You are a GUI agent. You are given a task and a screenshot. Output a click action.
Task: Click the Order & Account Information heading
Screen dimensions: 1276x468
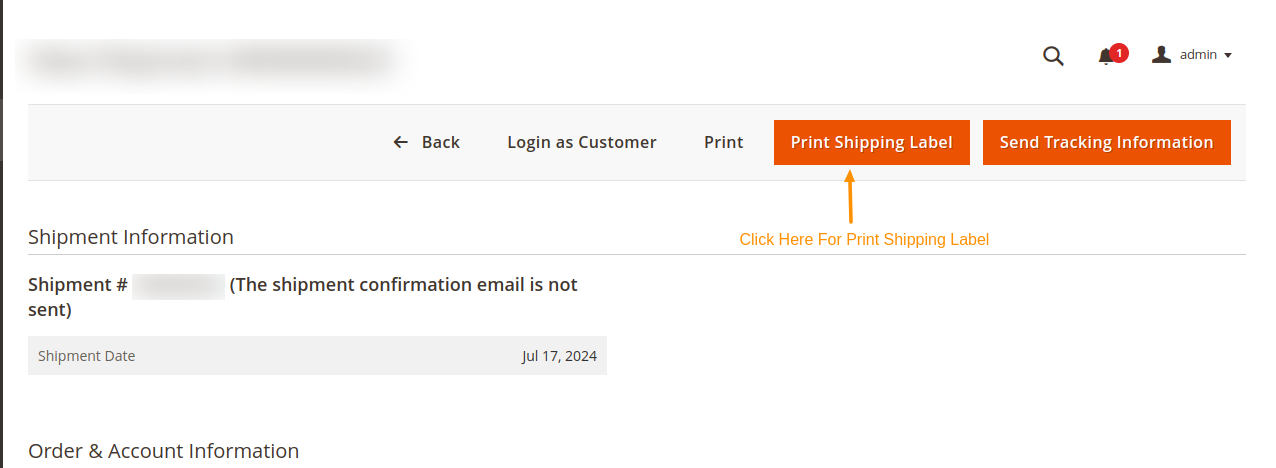(163, 451)
